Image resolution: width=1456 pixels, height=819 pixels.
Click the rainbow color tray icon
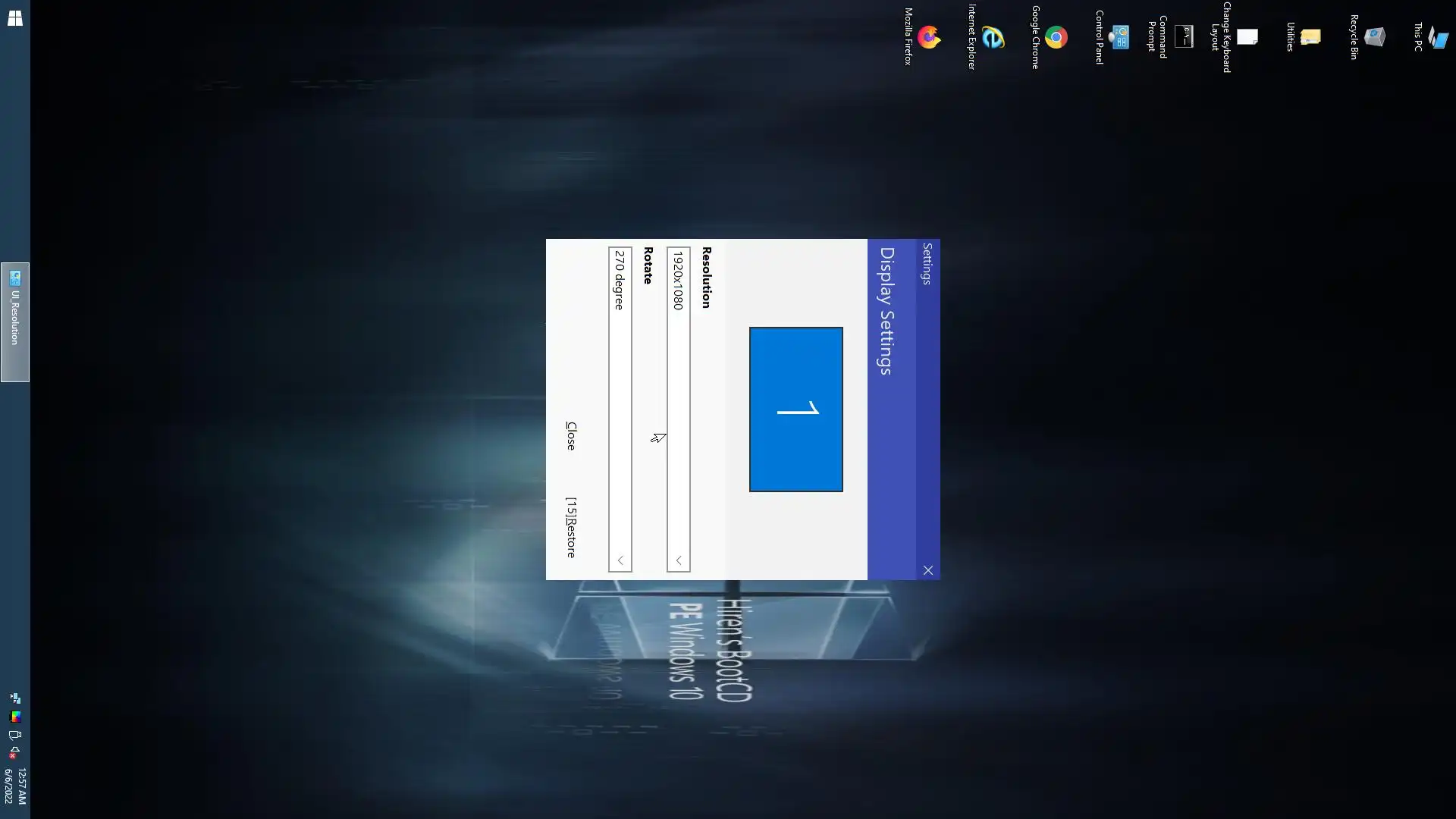pyautogui.click(x=14, y=716)
